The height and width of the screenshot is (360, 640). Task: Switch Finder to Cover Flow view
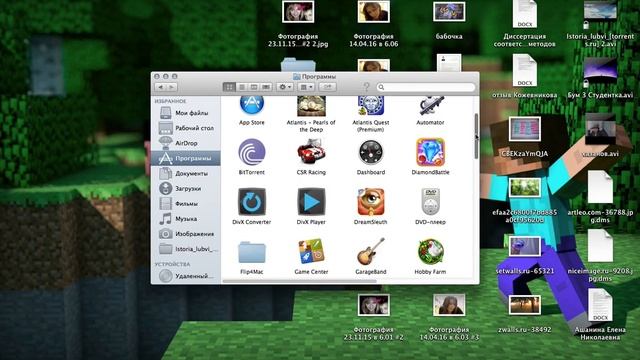(x=266, y=87)
